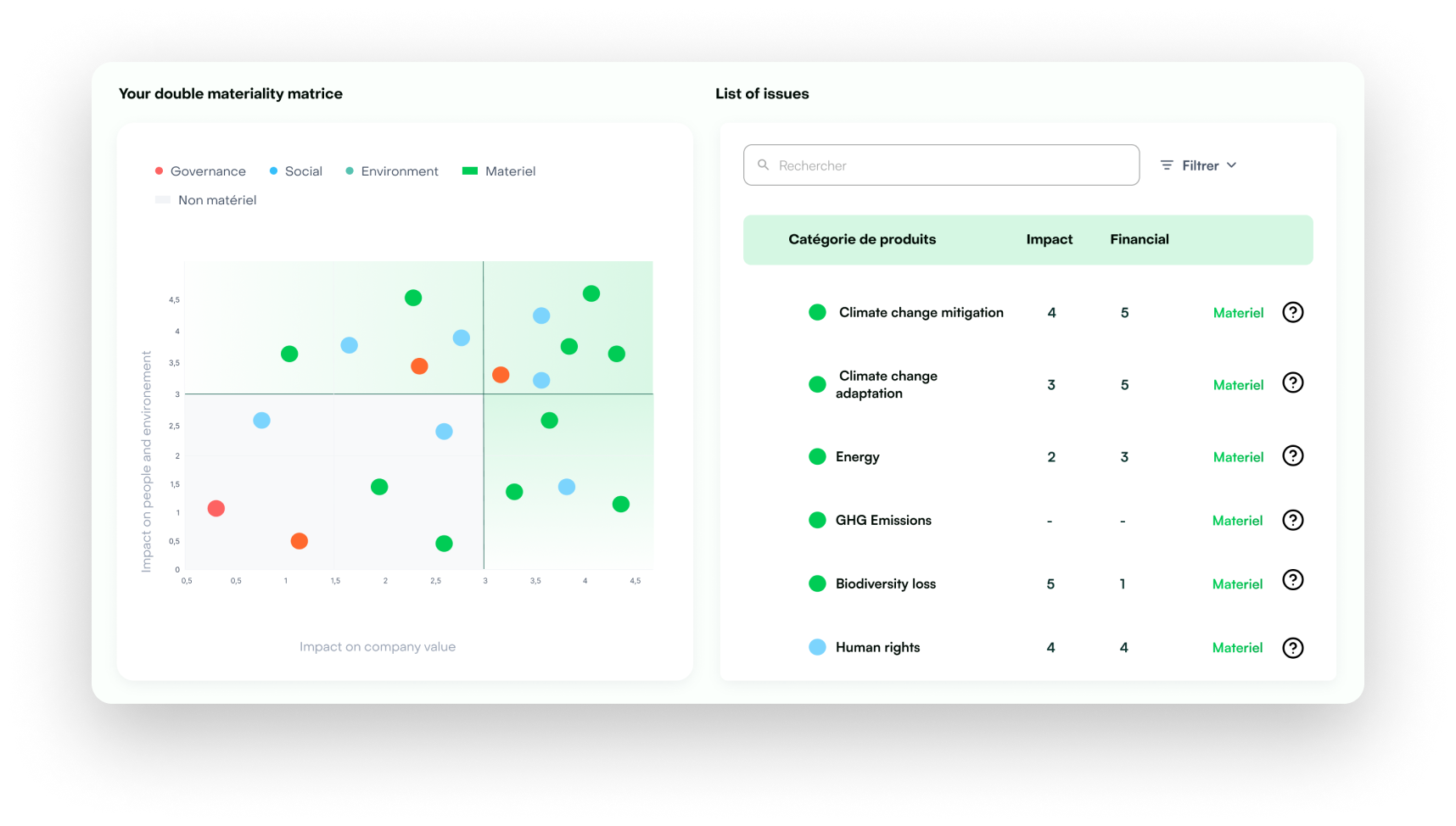Click Materiel status in Climate change mitigation row
The height and width of the screenshot is (826, 1456).
tap(1238, 313)
